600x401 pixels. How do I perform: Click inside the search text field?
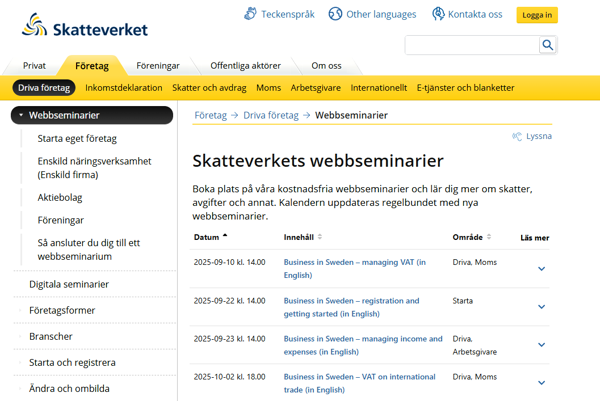[471, 45]
